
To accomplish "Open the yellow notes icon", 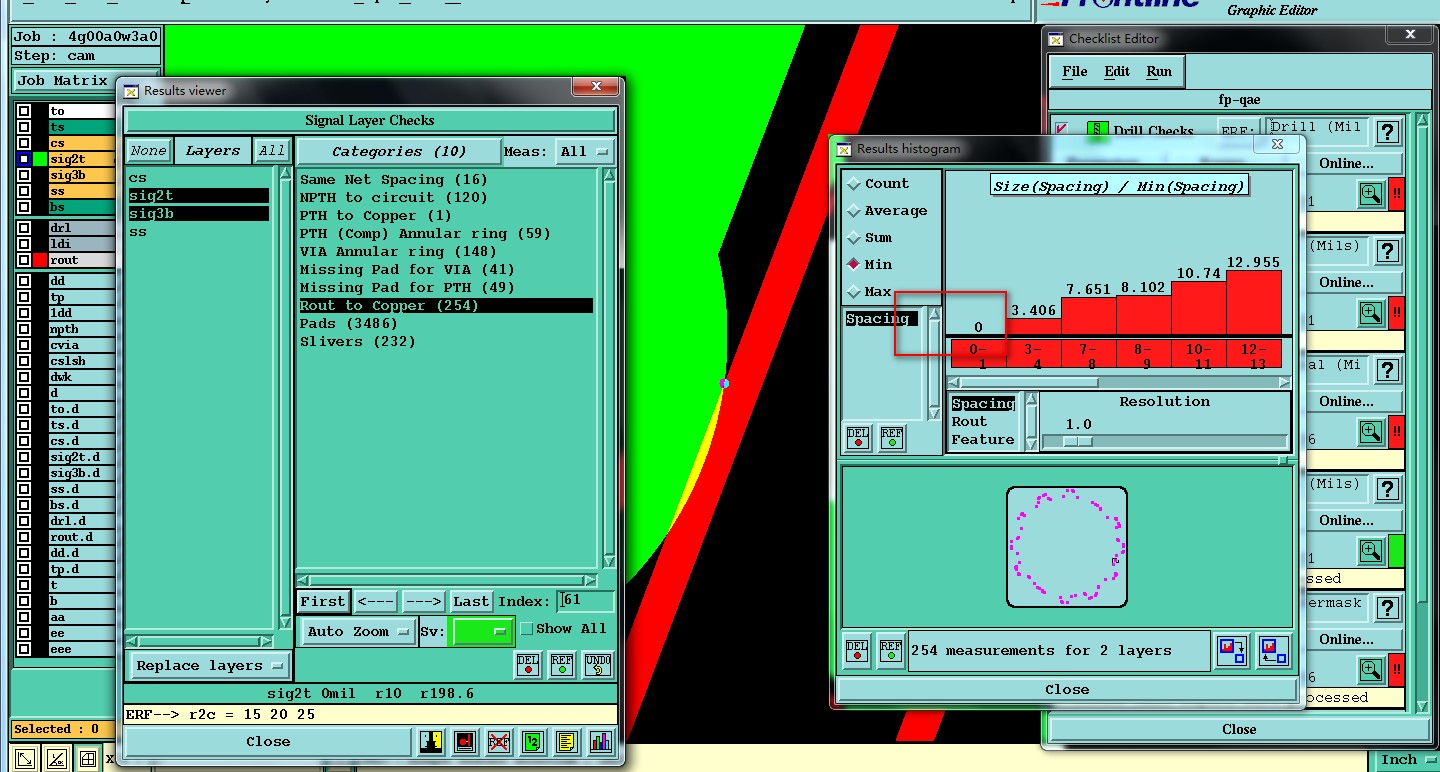I will (x=566, y=742).
